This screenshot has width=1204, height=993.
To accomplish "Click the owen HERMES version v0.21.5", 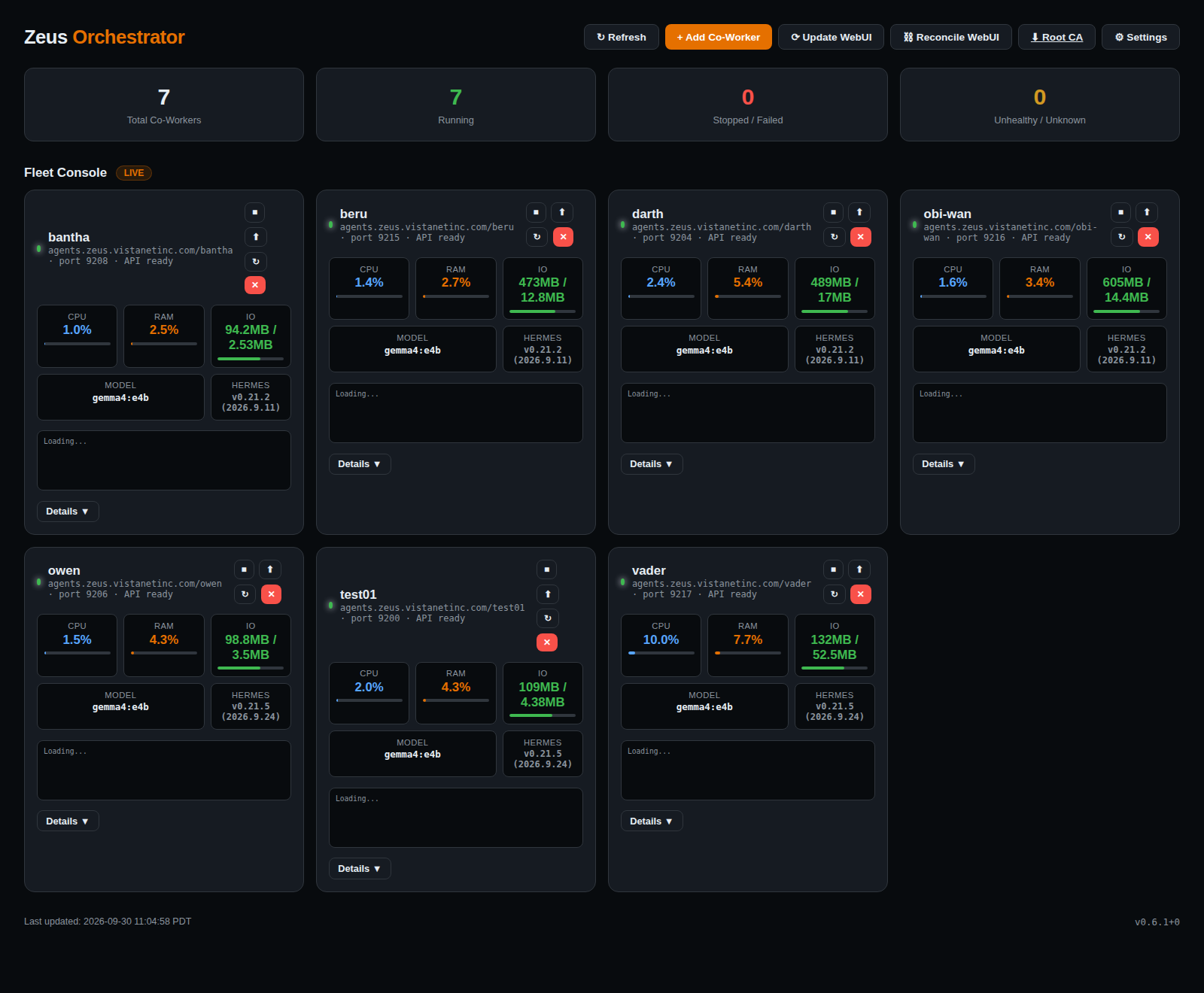I will [x=251, y=712].
